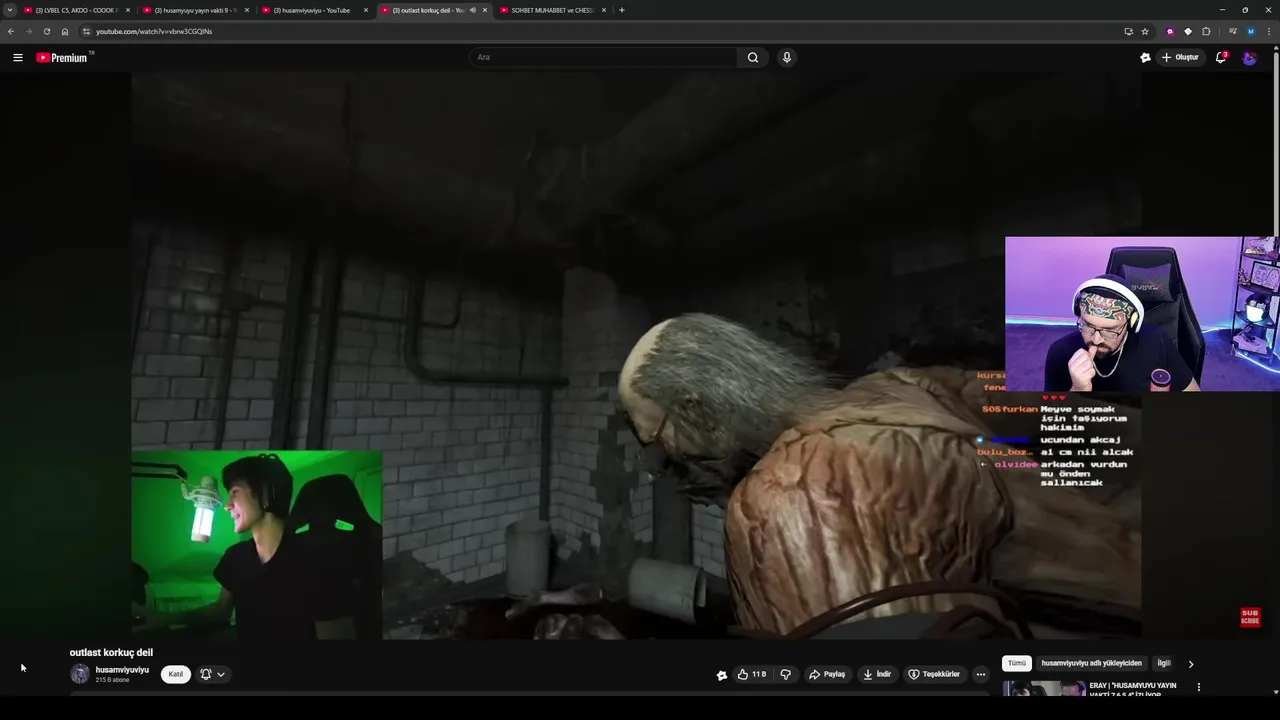Screen dimensions: 1280x720
Task: Click the red SUBSCRIBE watermark in the video
Action: pos(1250,617)
